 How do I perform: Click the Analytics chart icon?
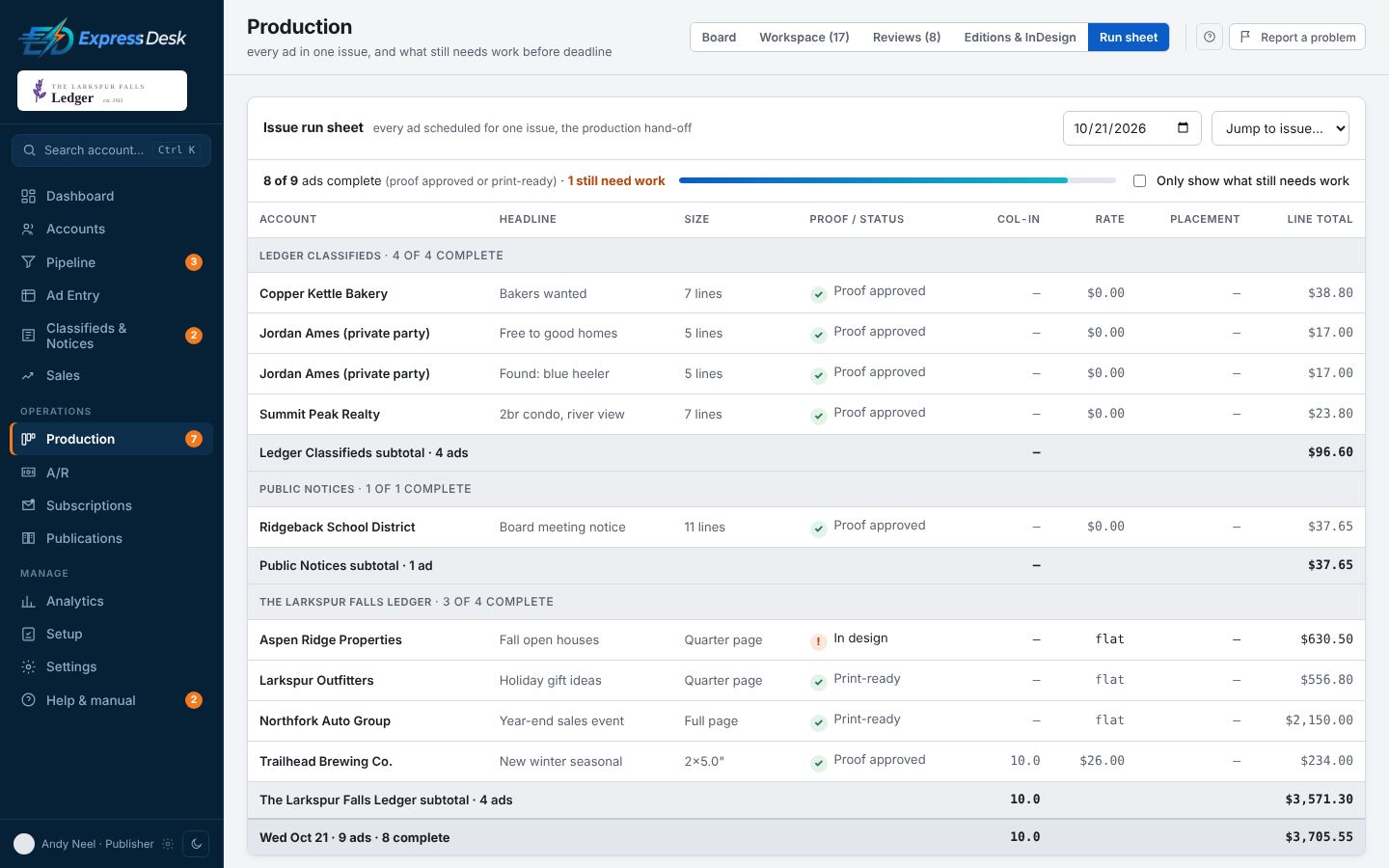coord(28,601)
